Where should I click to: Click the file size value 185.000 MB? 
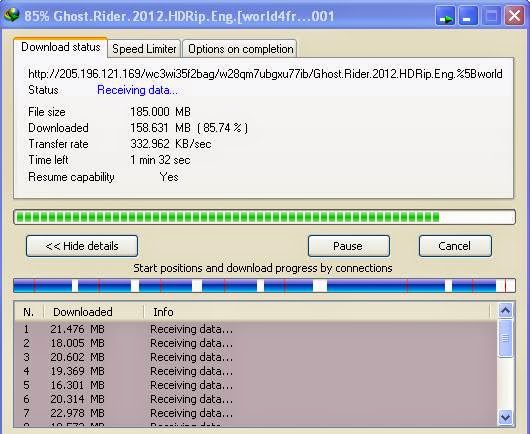pyautogui.click(x=161, y=112)
